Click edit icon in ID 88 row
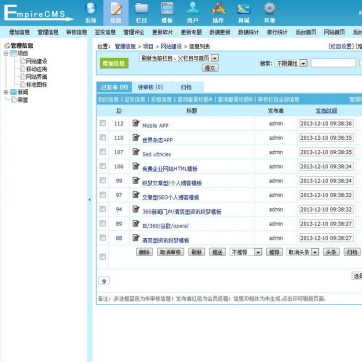The image size is (362, 362). click(136, 238)
